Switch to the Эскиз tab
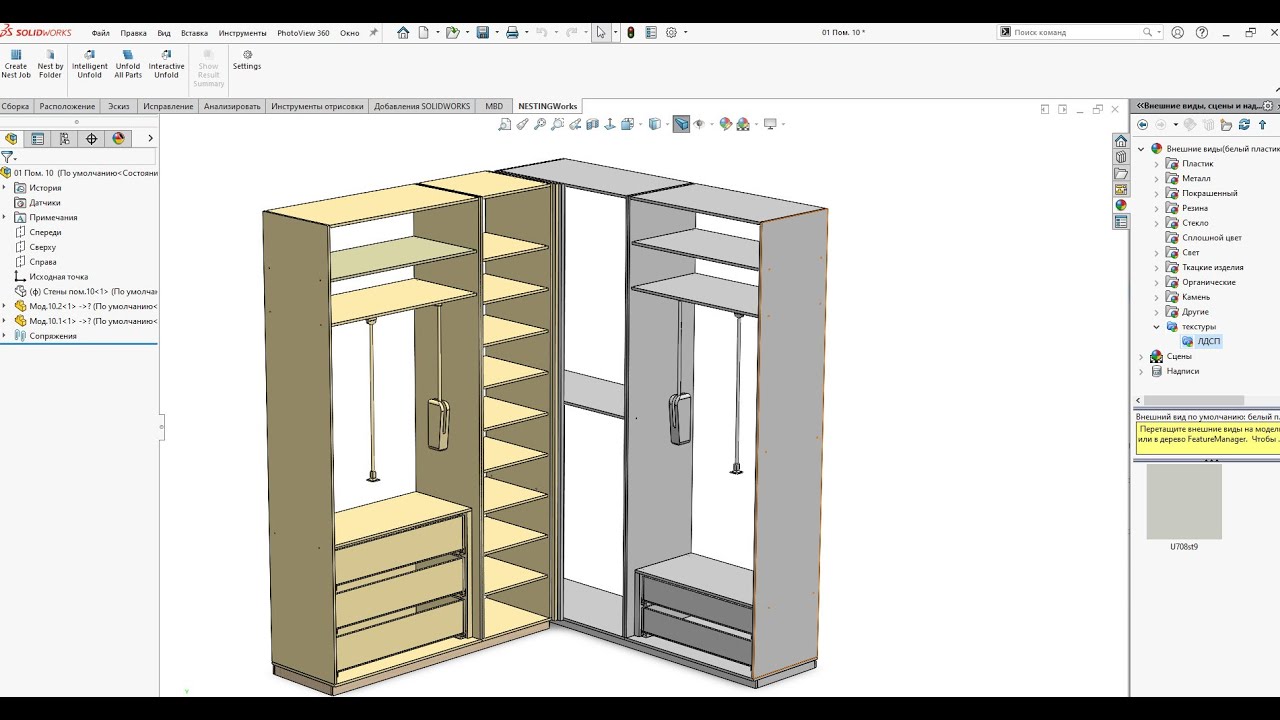Image resolution: width=1280 pixels, height=720 pixels. click(119, 106)
